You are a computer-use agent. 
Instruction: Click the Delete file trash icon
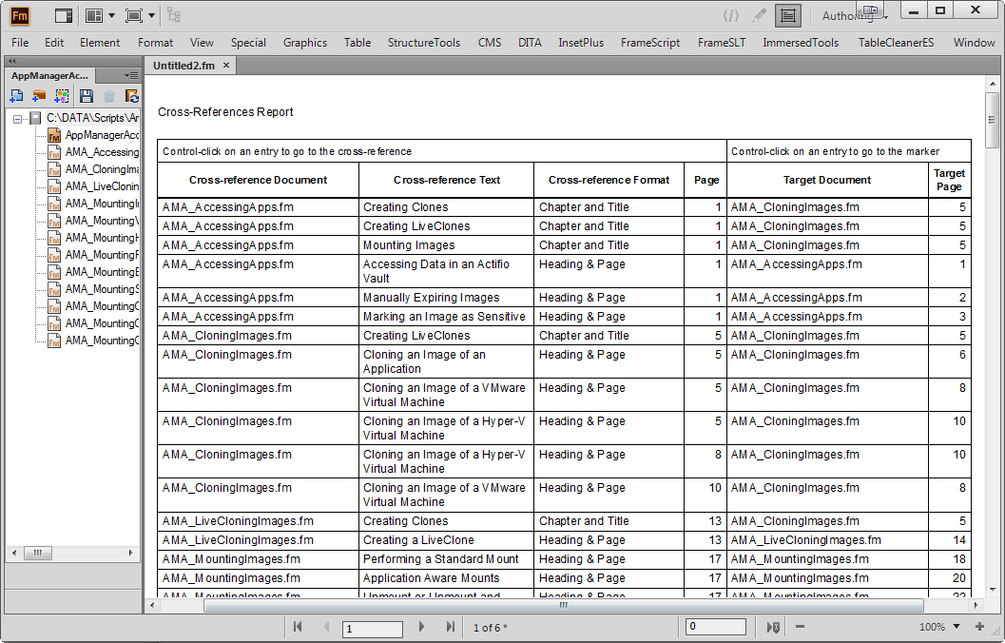(109, 96)
